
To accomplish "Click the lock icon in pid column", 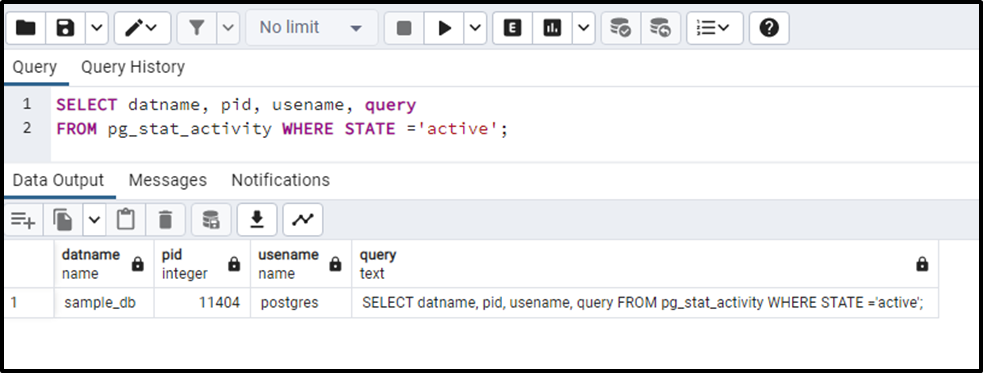I will coord(234,265).
